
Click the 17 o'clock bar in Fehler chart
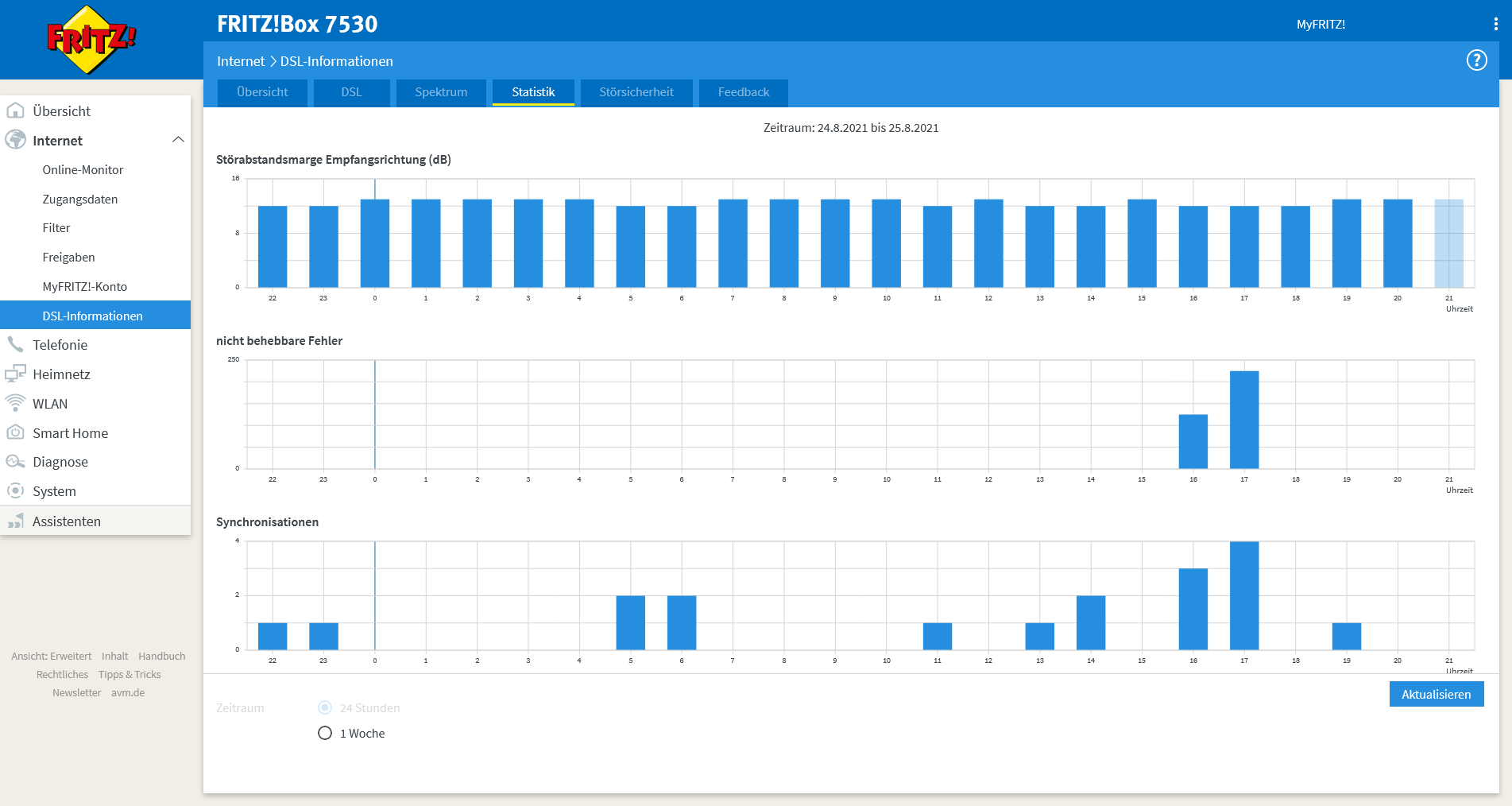pyautogui.click(x=1243, y=420)
